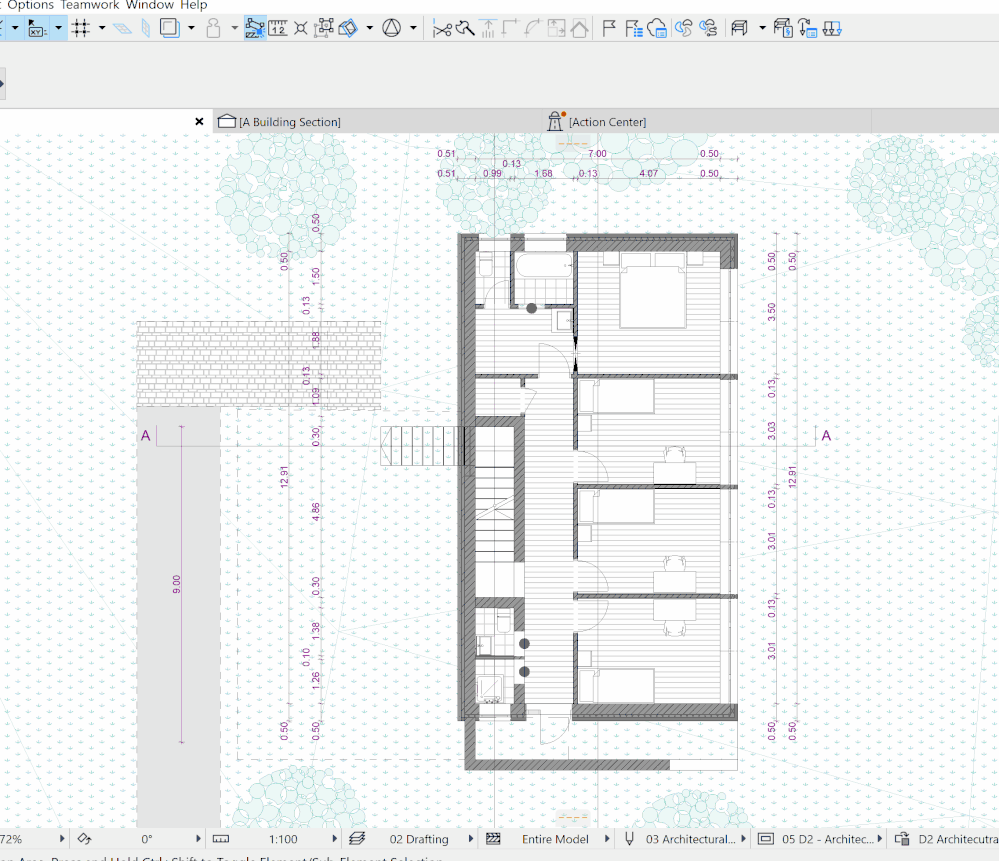Click the ruler Measure tool icon
999x861 pixels.
click(x=278, y=29)
